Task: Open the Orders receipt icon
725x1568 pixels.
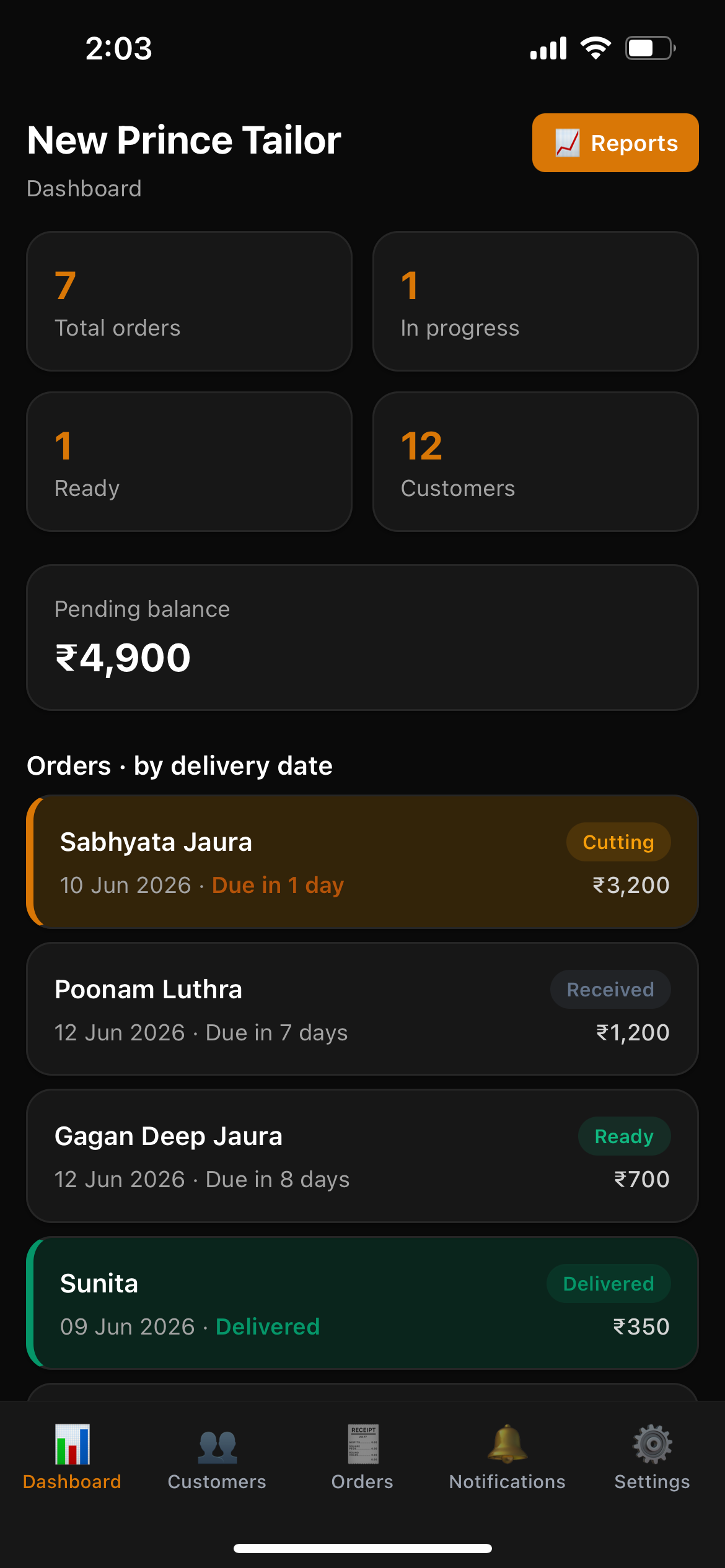Action: [x=362, y=1444]
